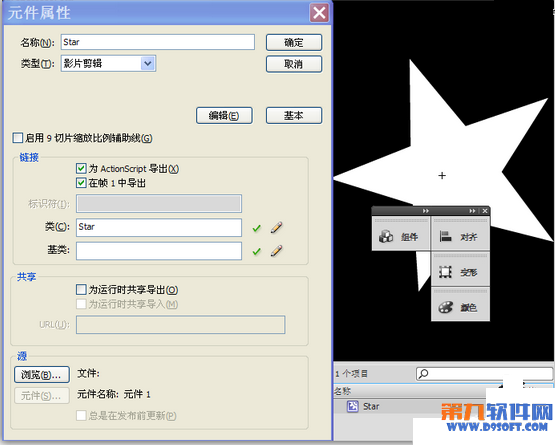This screenshot has width=555, height=445.
Task: Click the OK (确定) button
Action: coord(294,42)
